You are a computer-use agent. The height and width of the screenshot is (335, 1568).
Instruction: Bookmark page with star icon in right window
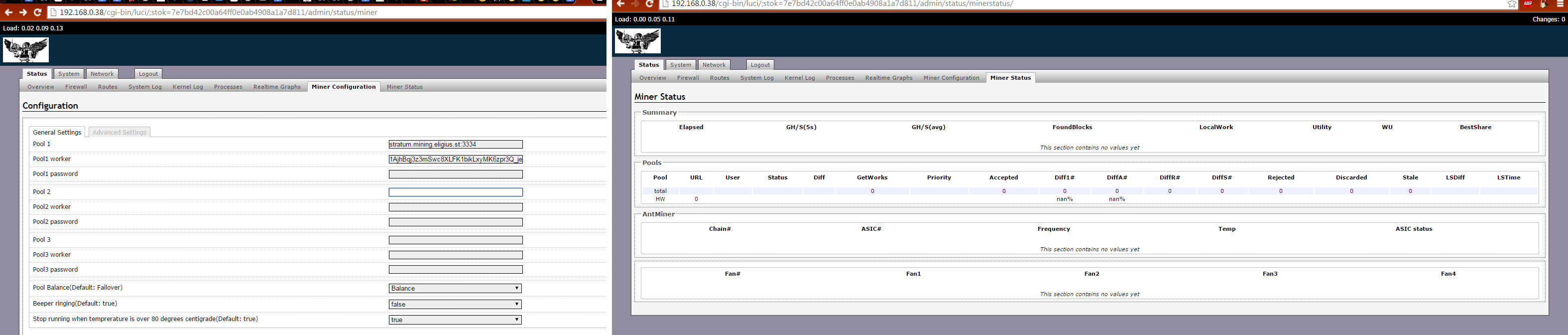pos(1511,3)
